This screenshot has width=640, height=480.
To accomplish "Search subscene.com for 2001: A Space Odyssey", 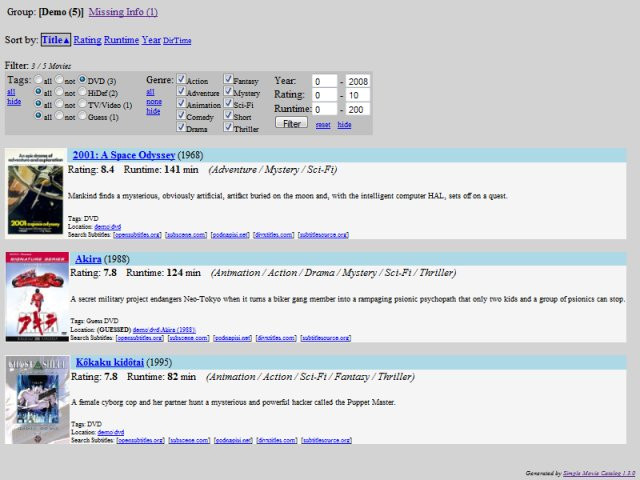I will coord(186,235).
